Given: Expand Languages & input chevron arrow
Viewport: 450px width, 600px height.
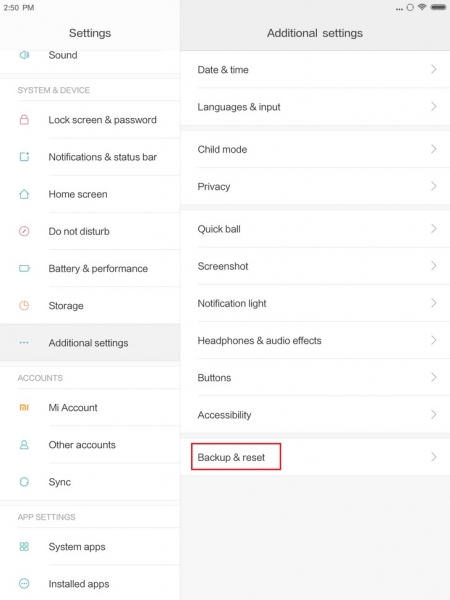Looking at the screenshot, I should (x=434, y=106).
